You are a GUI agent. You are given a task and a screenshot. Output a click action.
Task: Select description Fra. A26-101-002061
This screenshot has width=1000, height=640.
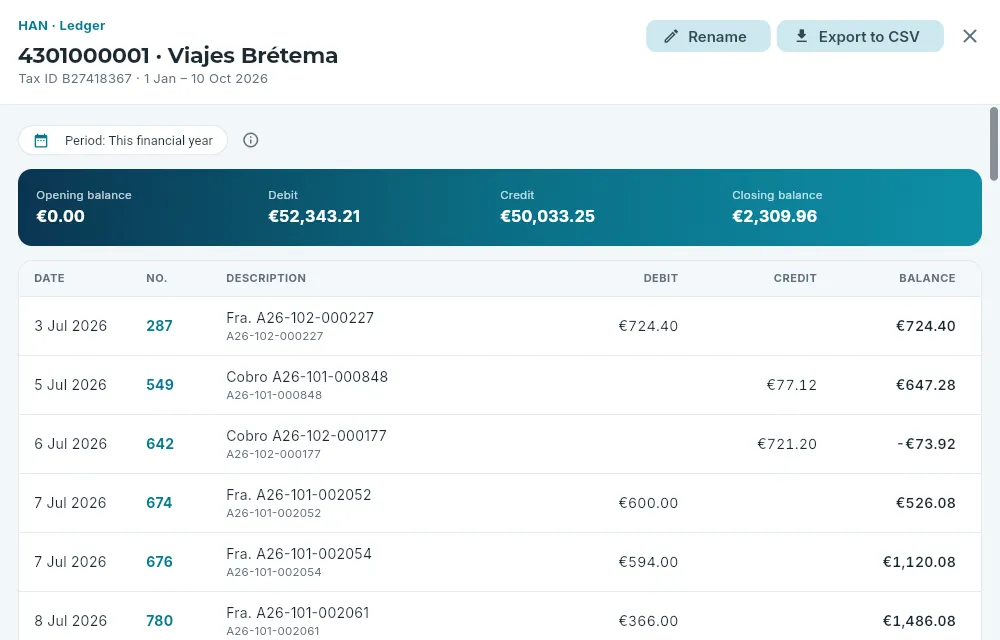tap(297, 613)
